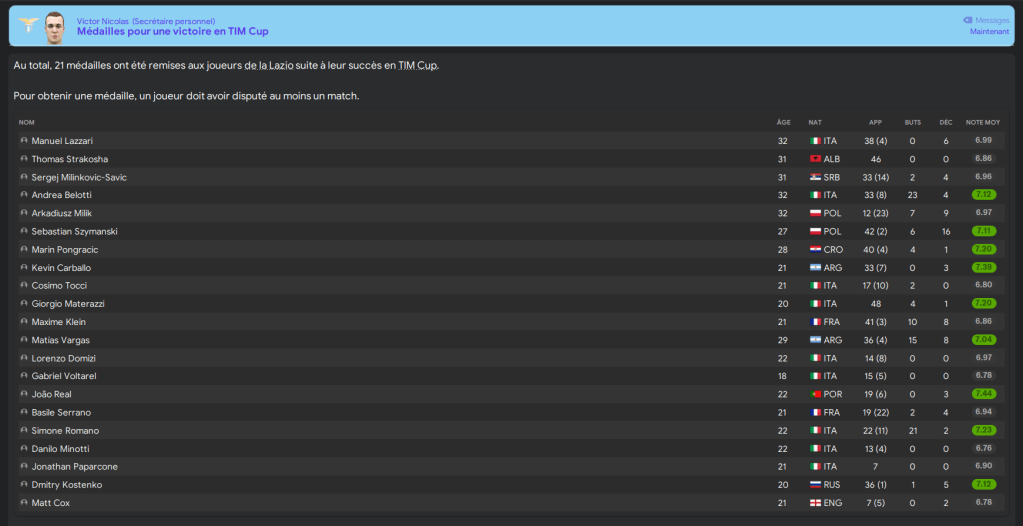Click Kevin Carballo's 7.39 rating badge
This screenshot has width=1023, height=526.
(983, 268)
